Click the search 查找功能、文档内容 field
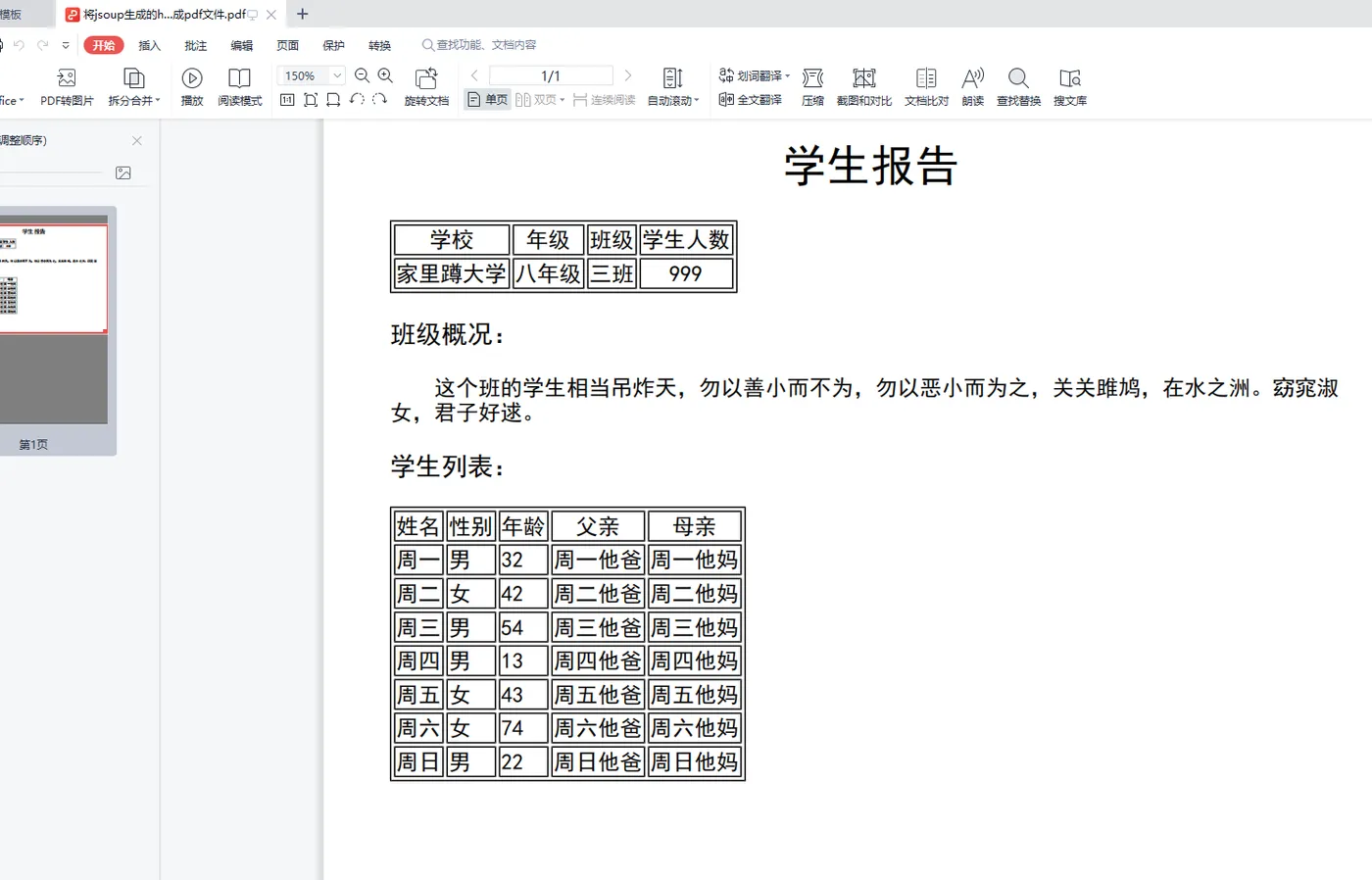Viewport: 1372px width, 880px height. pos(480,45)
